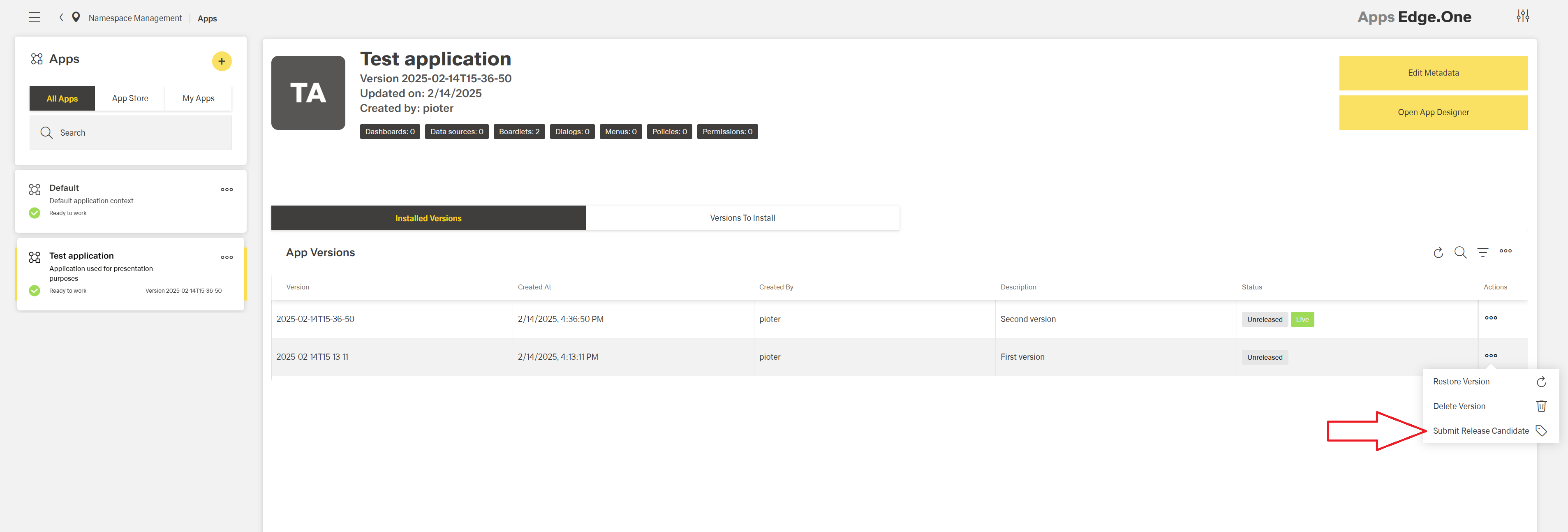Click the Edit Metadata button
Viewport: 1568px width, 532px height.
1434,72
